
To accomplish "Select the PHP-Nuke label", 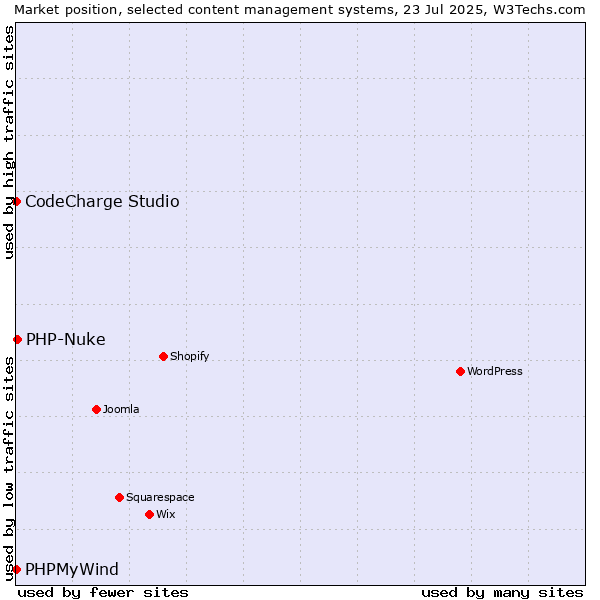I will 66,340.
